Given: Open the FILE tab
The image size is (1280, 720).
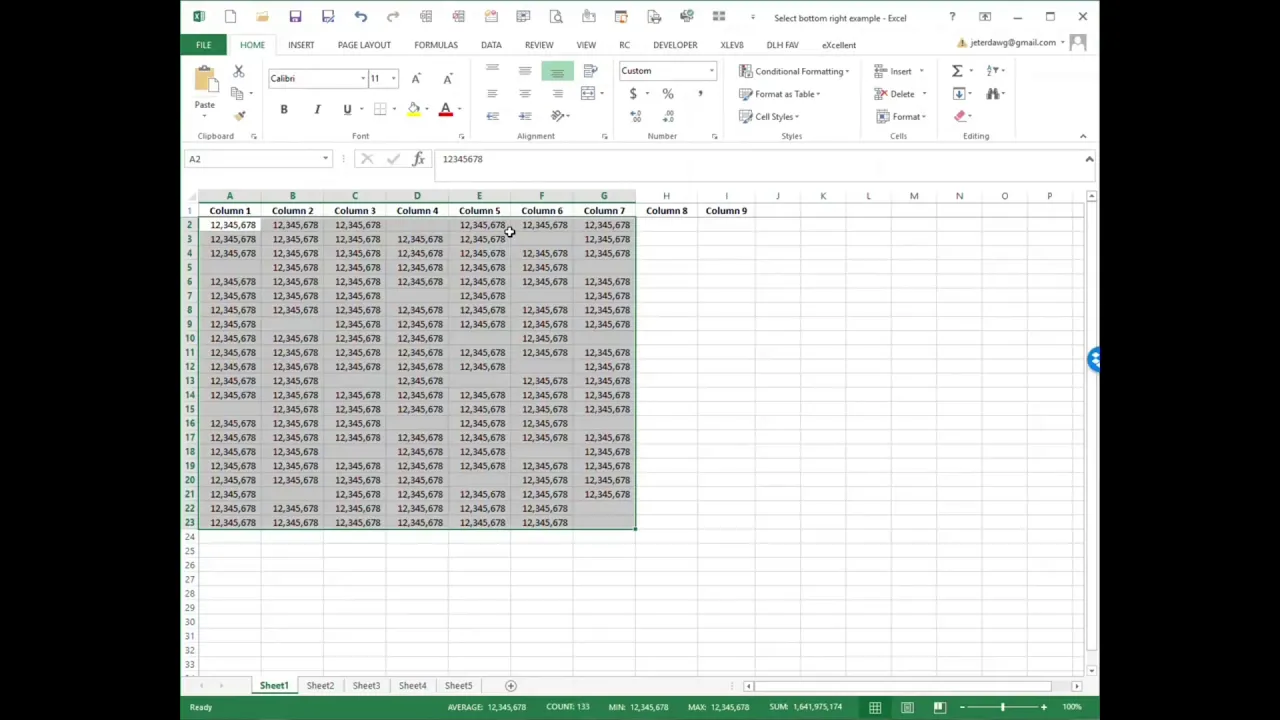Looking at the screenshot, I should [x=203, y=45].
